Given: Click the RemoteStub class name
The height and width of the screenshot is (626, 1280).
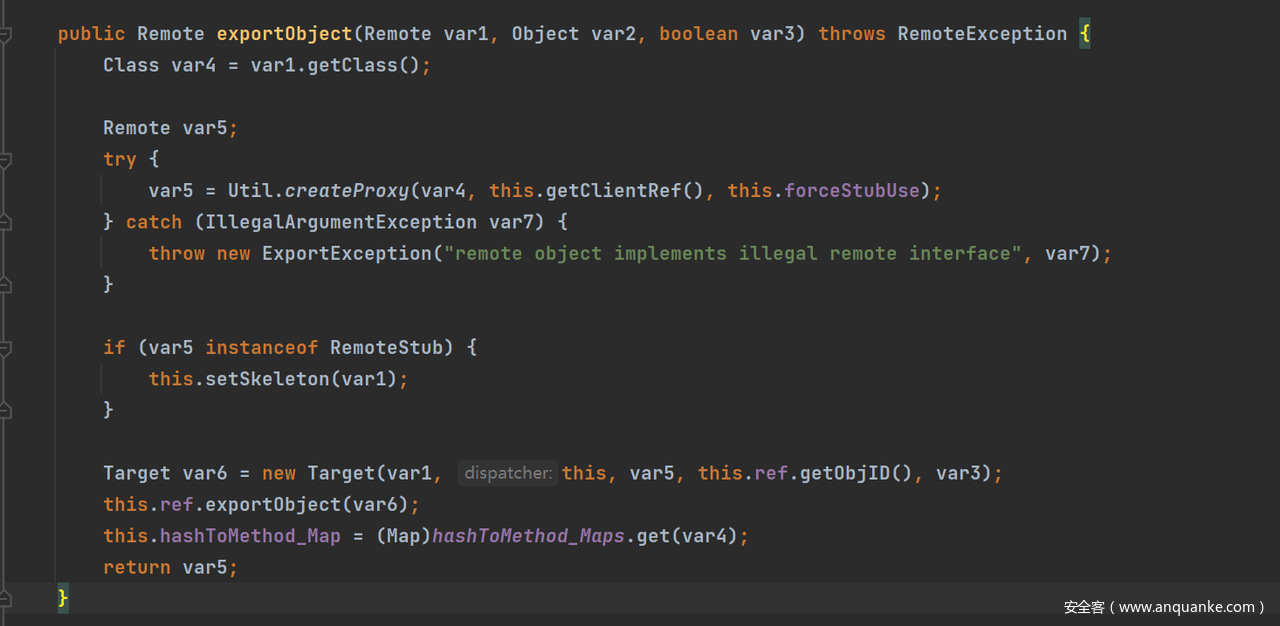Looking at the screenshot, I should pos(386,347).
